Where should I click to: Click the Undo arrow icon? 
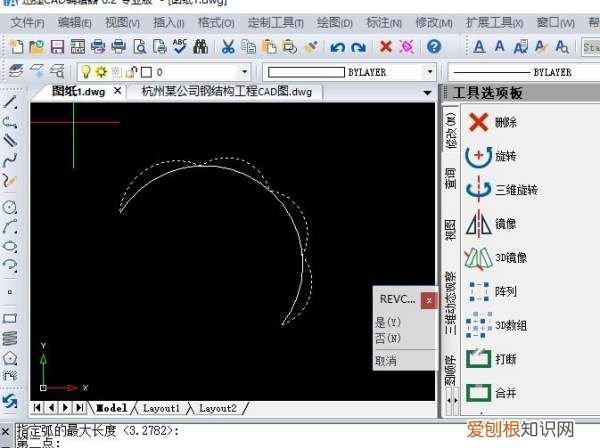coord(338,47)
